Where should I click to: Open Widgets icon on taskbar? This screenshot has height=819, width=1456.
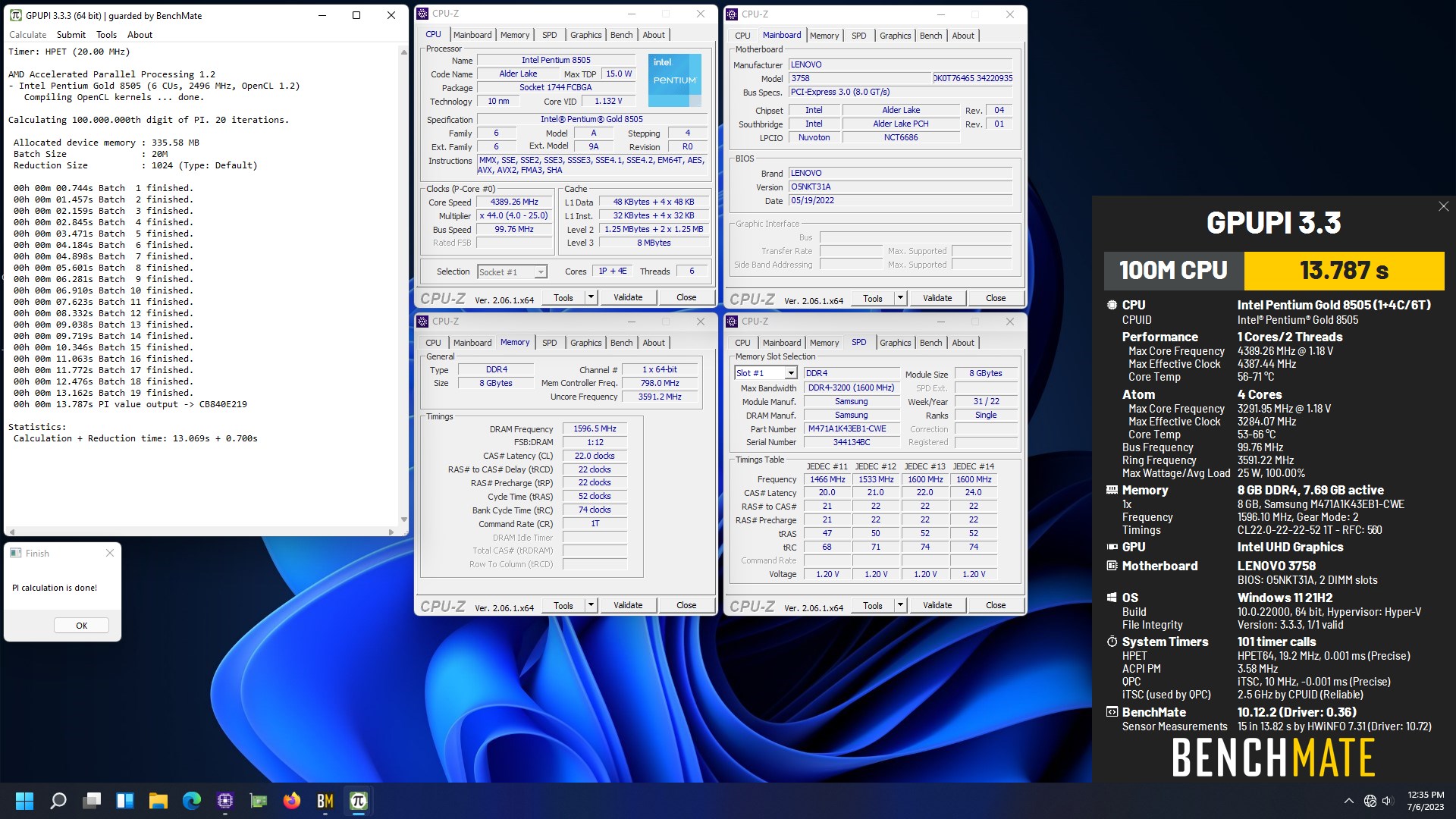125,801
